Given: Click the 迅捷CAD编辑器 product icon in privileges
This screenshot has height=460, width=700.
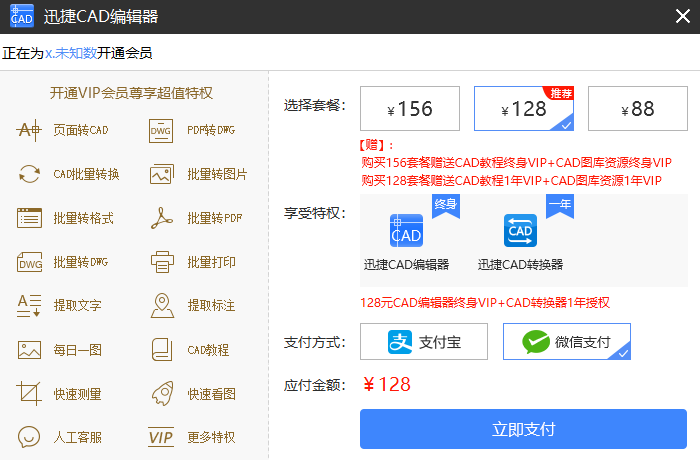Looking at the screenshot, I should click(x=406, y=230).
